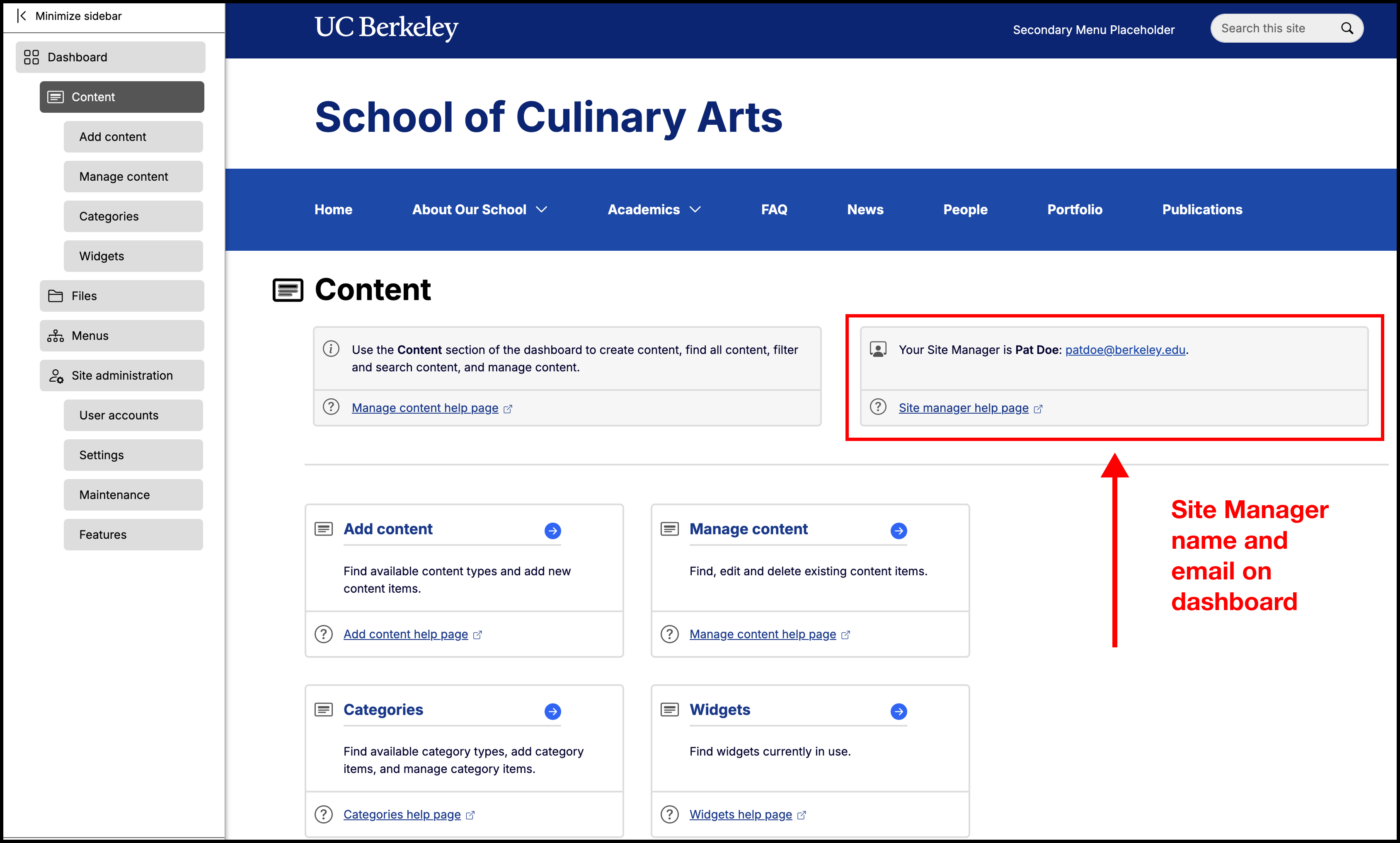Click the blue arrow on Categories card

tap(552, 711)
